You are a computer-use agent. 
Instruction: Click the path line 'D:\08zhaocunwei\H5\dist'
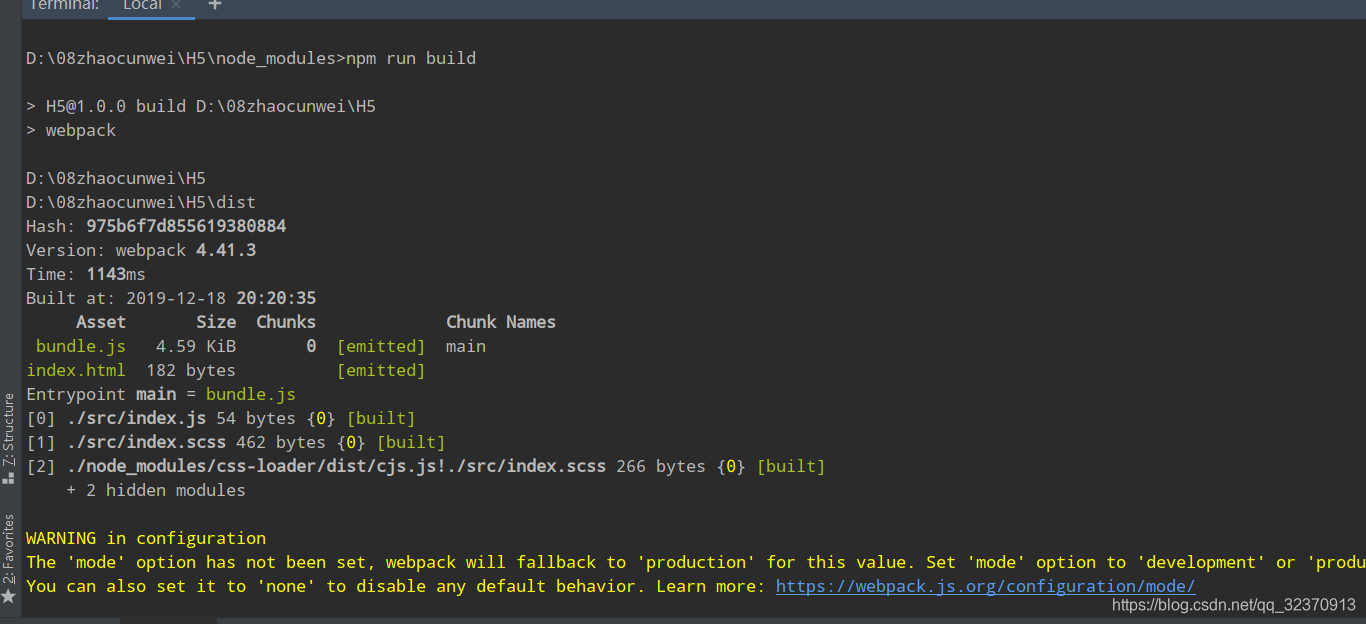pyautogui.click(x=141, y=203)
